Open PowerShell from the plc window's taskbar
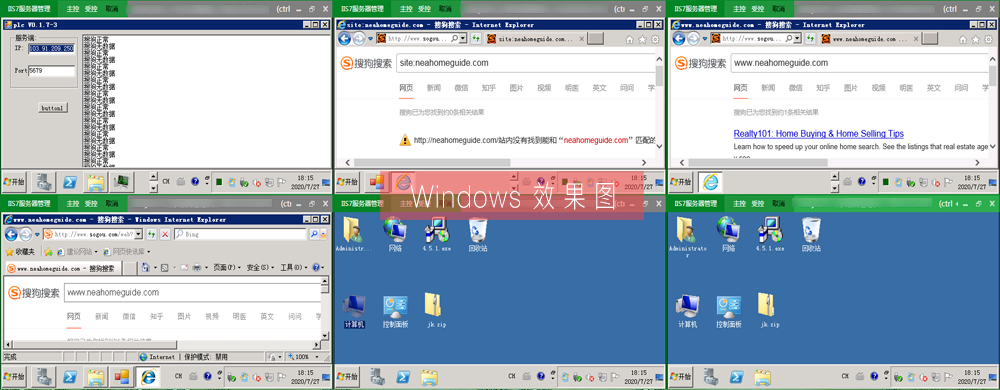1000x390 pixels. click(70, 183)
